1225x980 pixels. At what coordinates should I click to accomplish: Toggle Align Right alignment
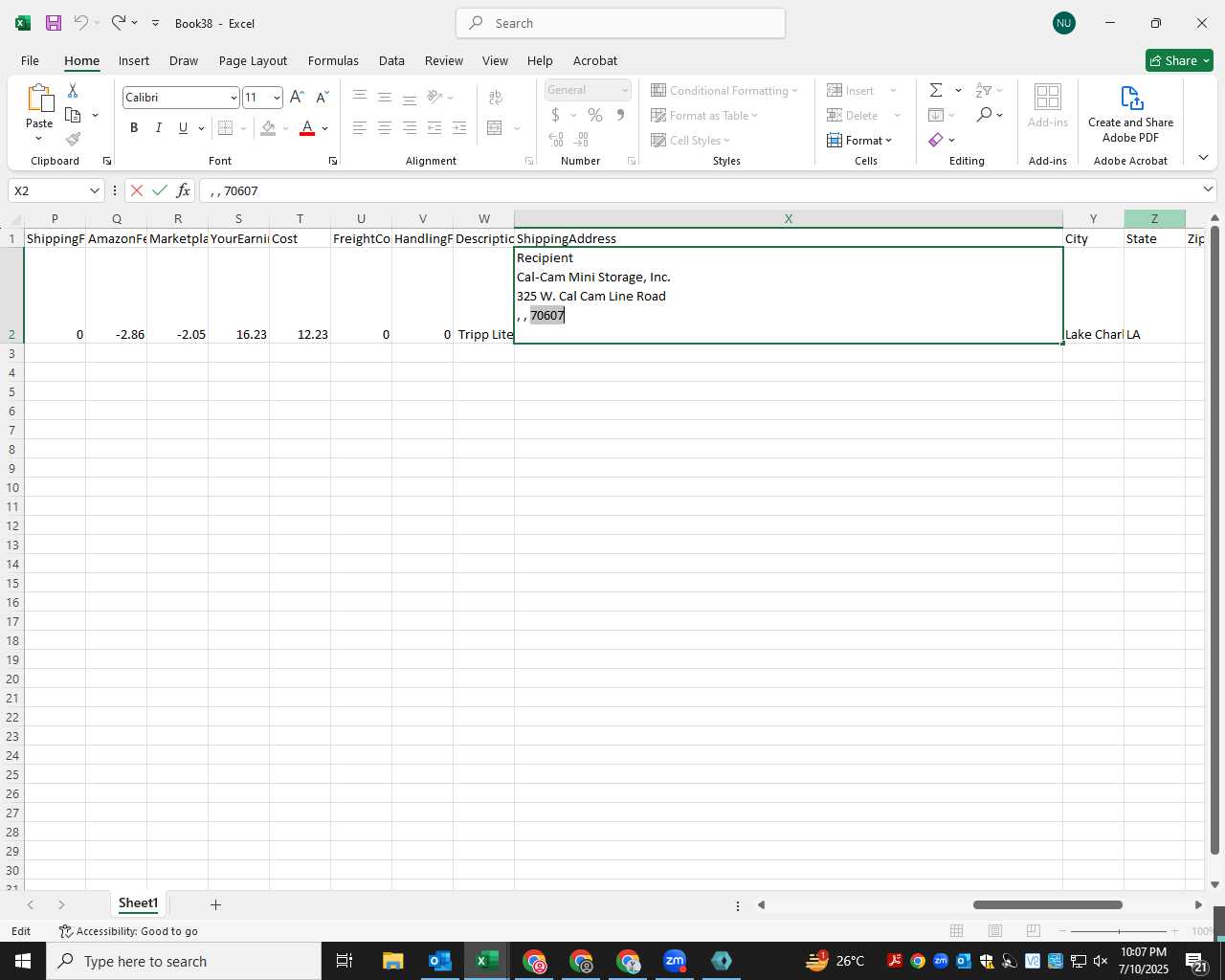[410, 127]
